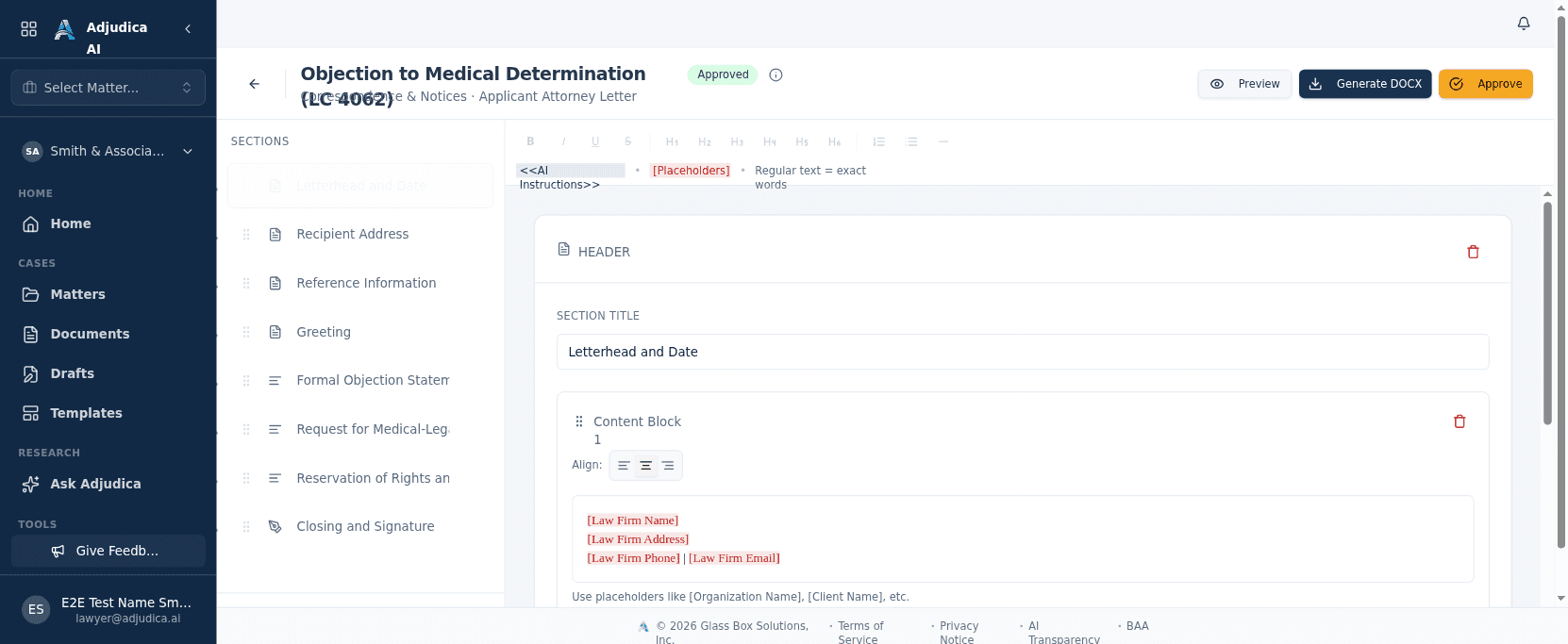
Task: Apply Heading 1 style
Action: [672, 141]
